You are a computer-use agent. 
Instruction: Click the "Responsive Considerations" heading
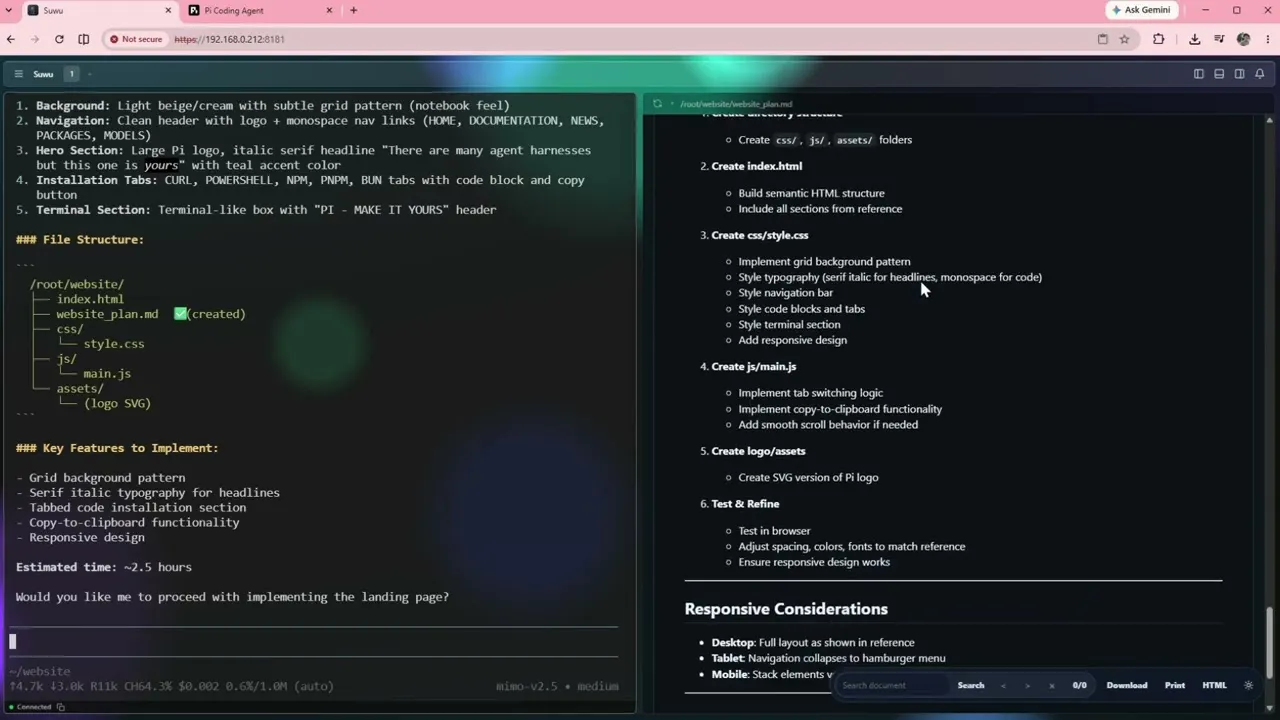[786, 609]
